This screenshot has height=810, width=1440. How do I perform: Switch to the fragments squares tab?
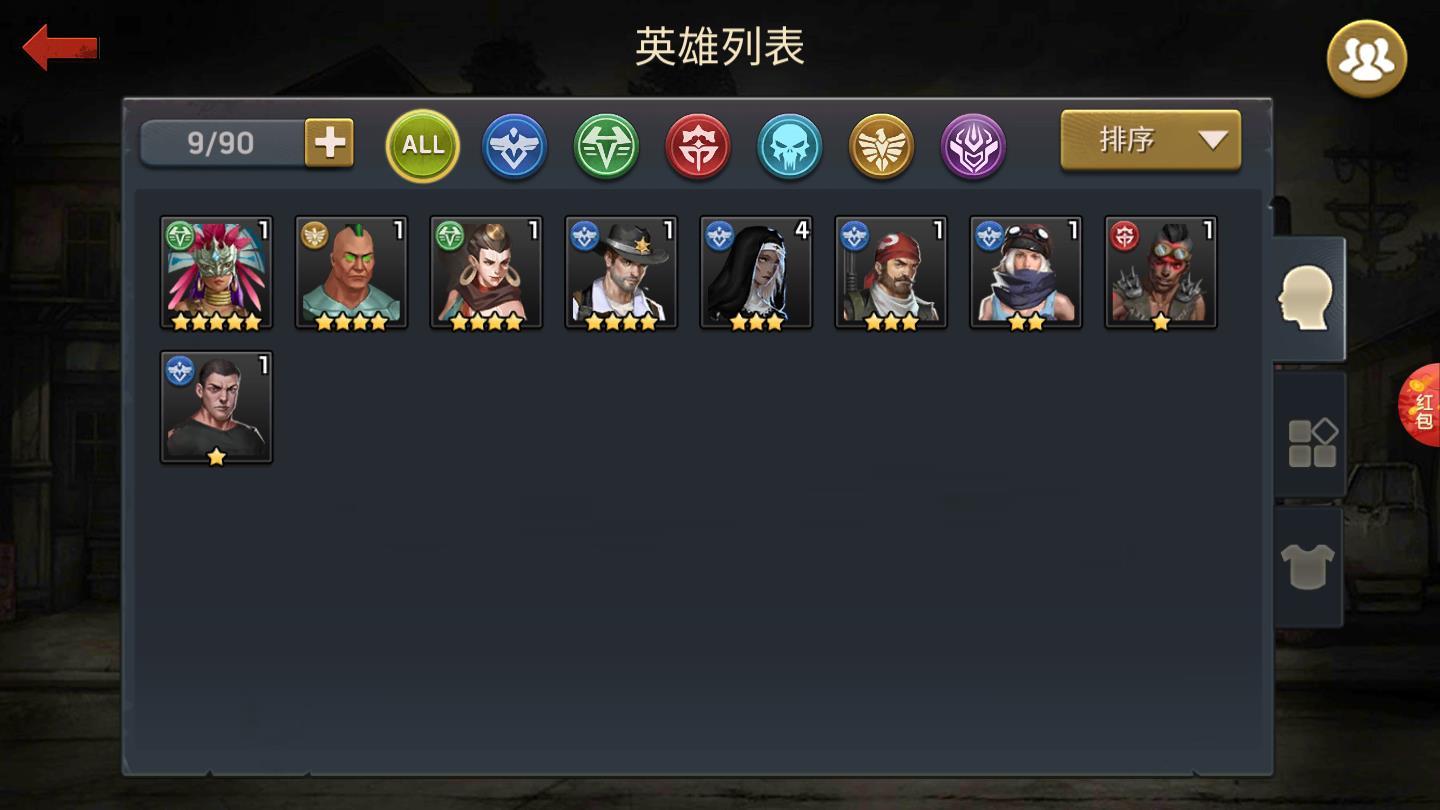[1310, 443]
